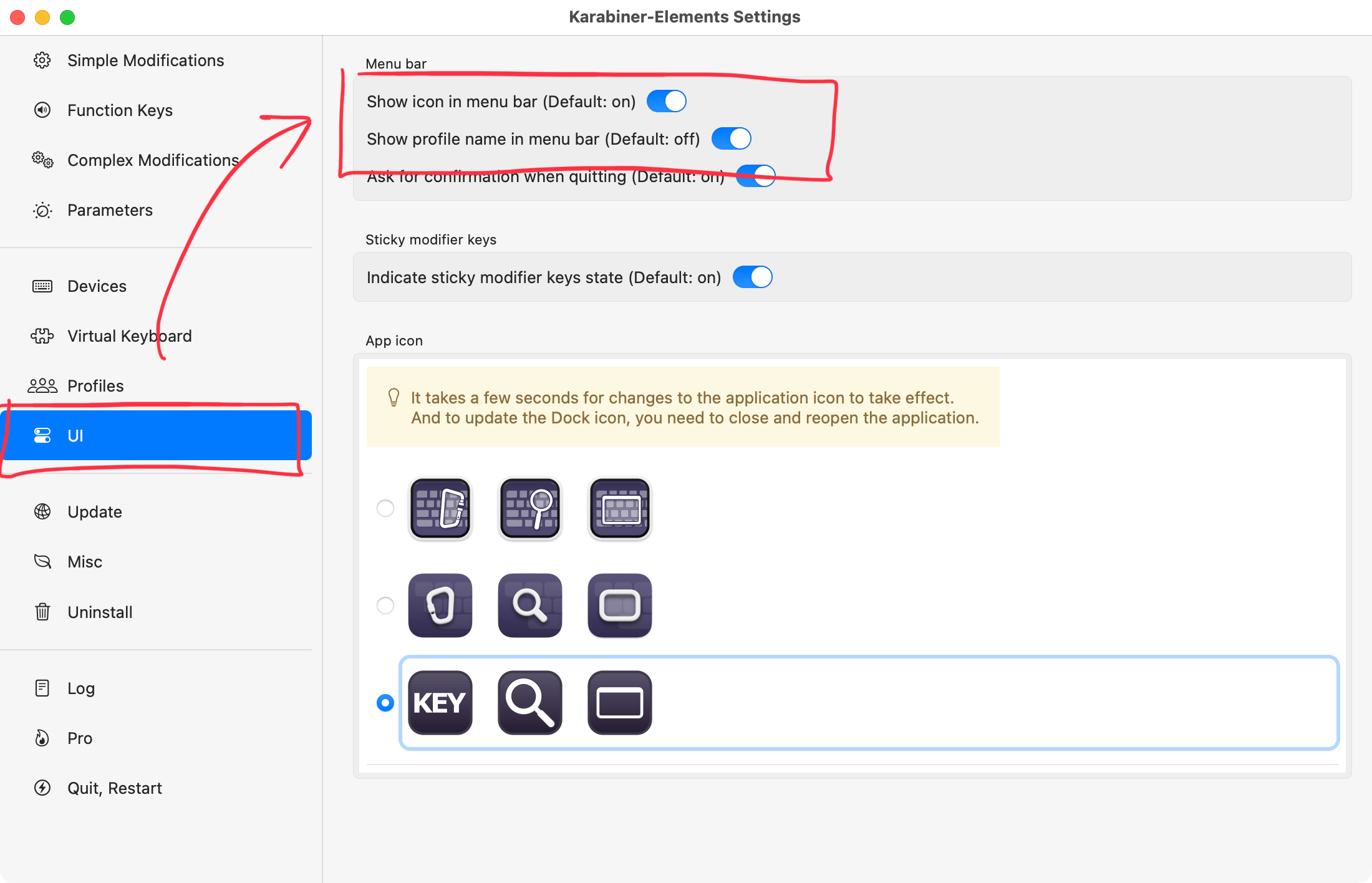Click the Devices sidebar icon
Viewport: 1372px width, 883px height.
click(42, 285)
